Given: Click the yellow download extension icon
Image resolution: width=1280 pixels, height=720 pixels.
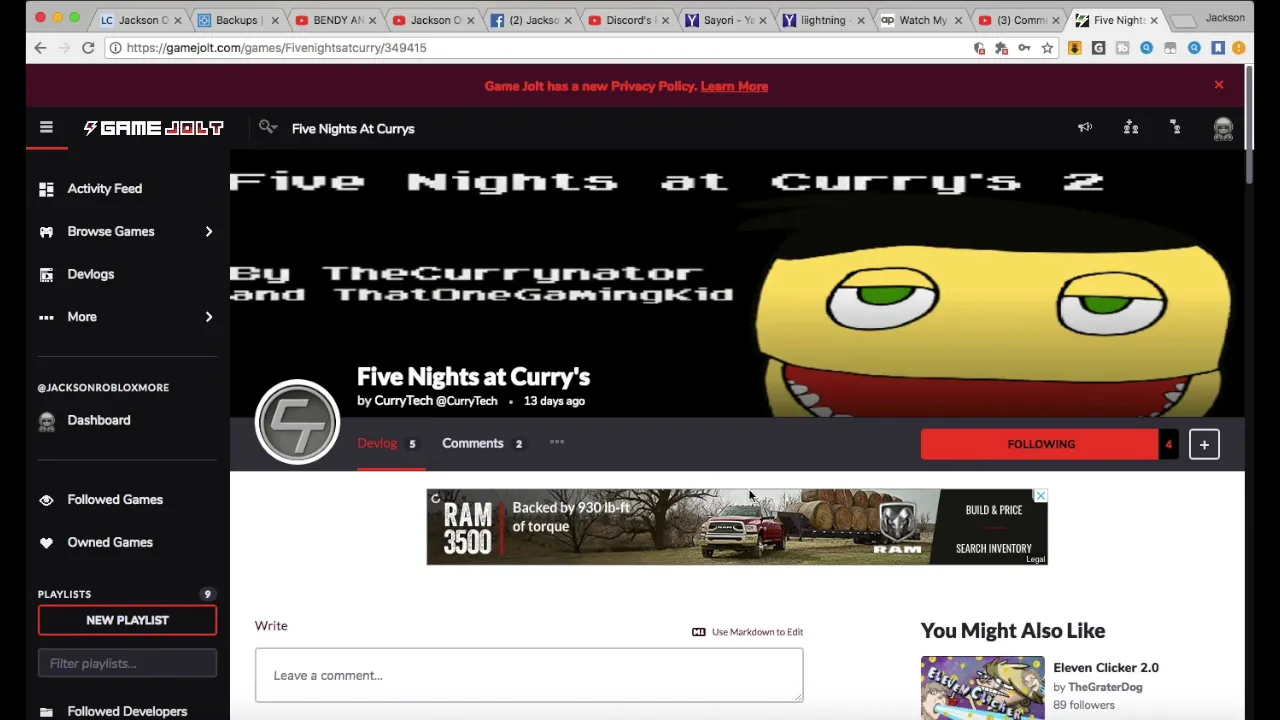Looking at the screenshot, I should click(x=1074, y=47).
